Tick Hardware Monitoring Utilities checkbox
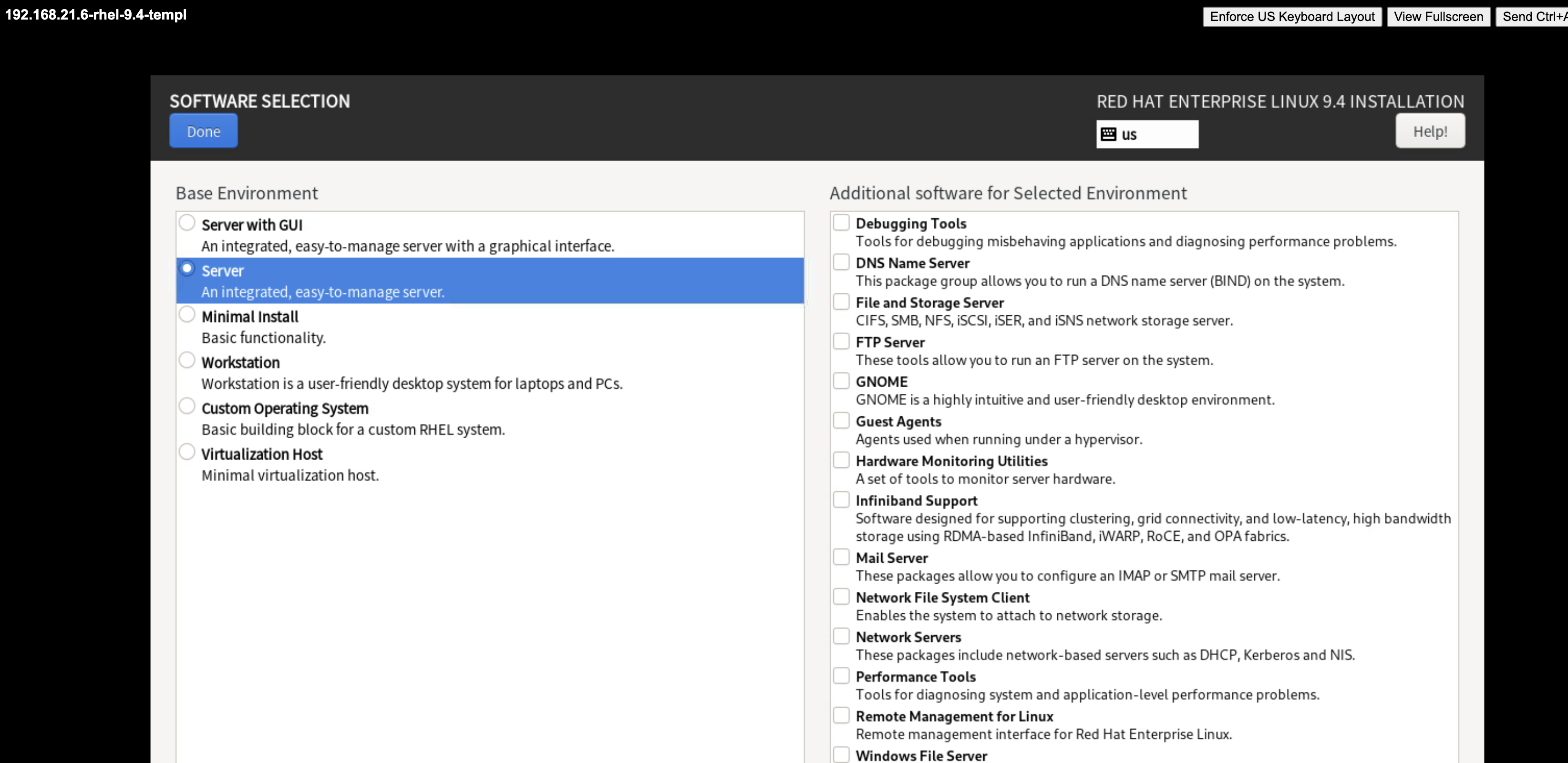 coord(841,460)
